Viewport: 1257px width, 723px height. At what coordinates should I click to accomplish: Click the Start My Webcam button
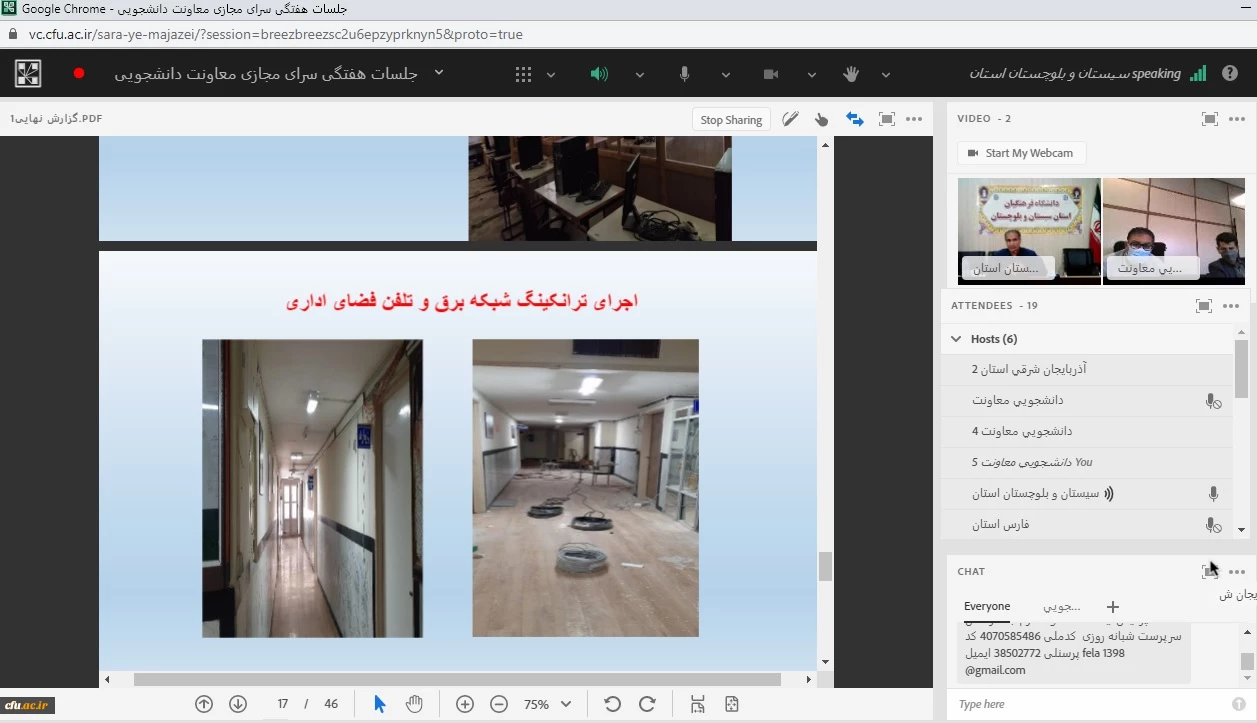coord(1021,153)
